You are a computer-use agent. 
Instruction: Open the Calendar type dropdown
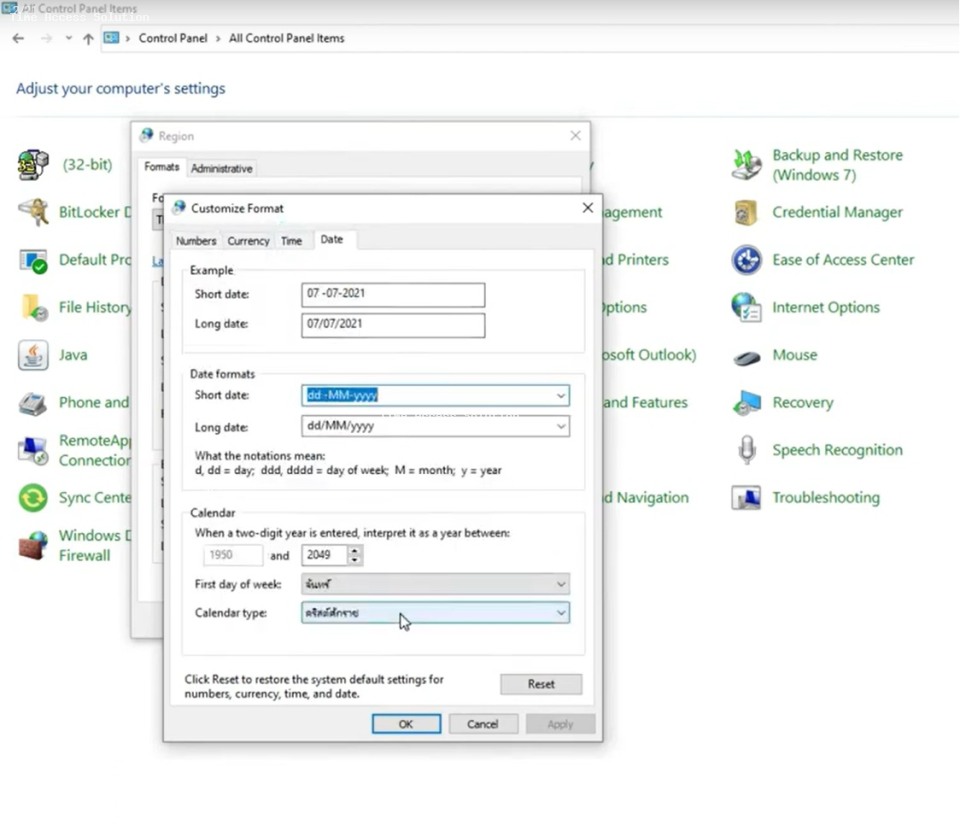tap(560, 613)
